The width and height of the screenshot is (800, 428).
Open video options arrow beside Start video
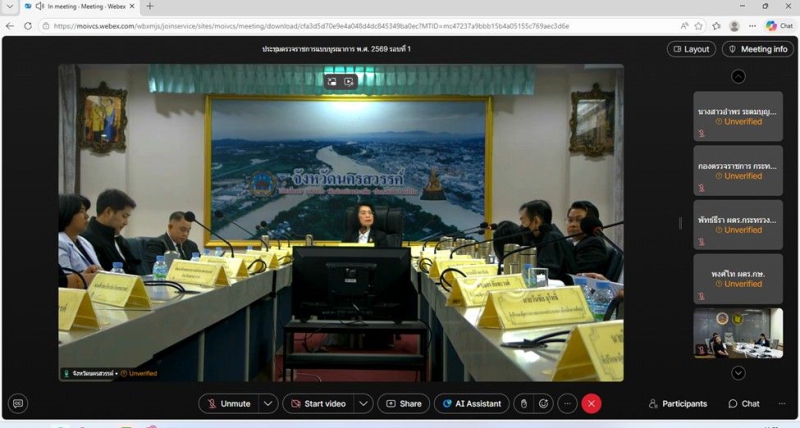[x=364, y=403]
